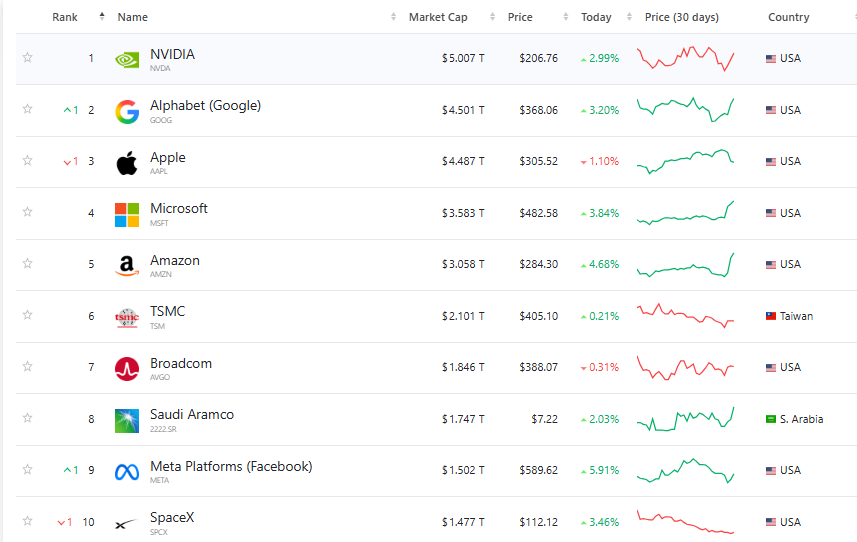The height and width of the screenshot is (542, 857).
Task: Click Apple's price $305.52
Action: coord(538,161)
